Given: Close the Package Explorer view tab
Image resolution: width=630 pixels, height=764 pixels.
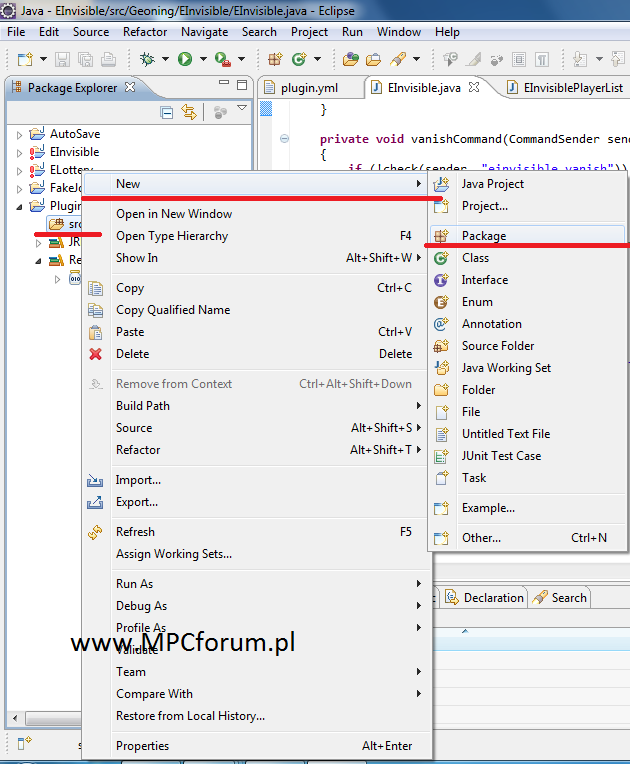Looking at the screenshot, I should (130, 87).
